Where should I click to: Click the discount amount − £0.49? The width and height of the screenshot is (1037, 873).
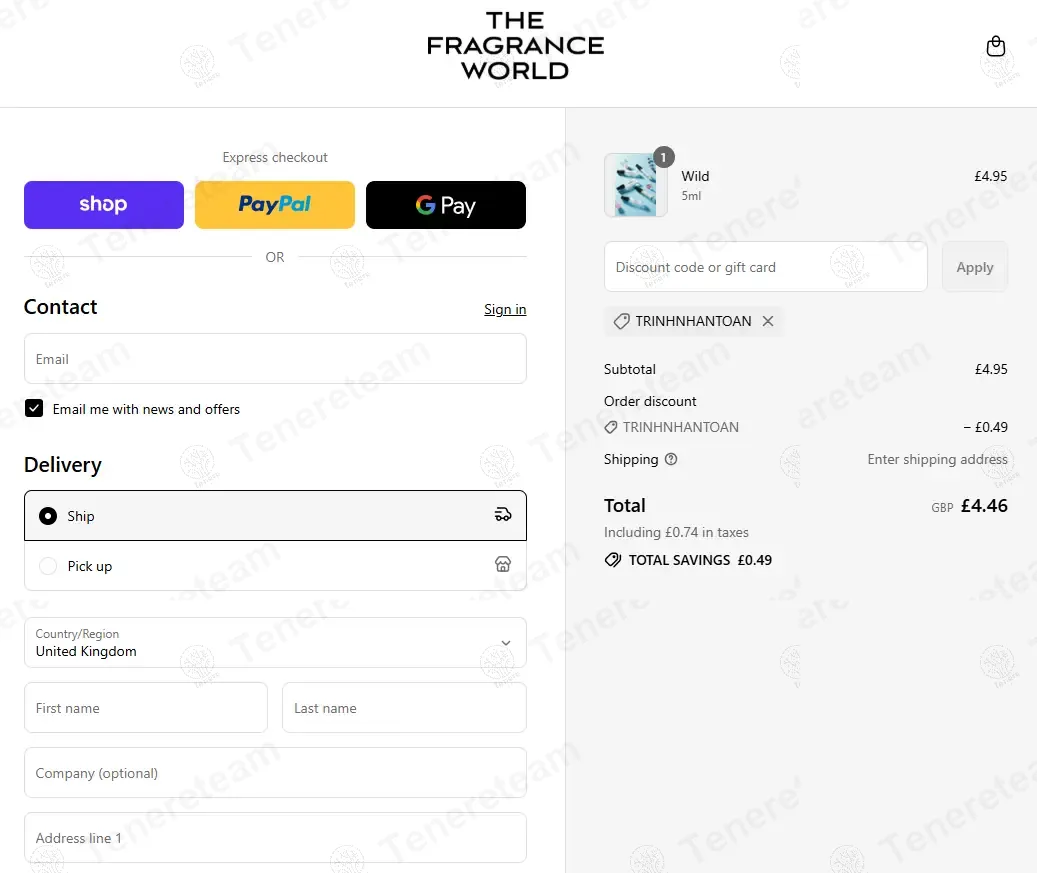pyautogui.click(x=985, y=427)
